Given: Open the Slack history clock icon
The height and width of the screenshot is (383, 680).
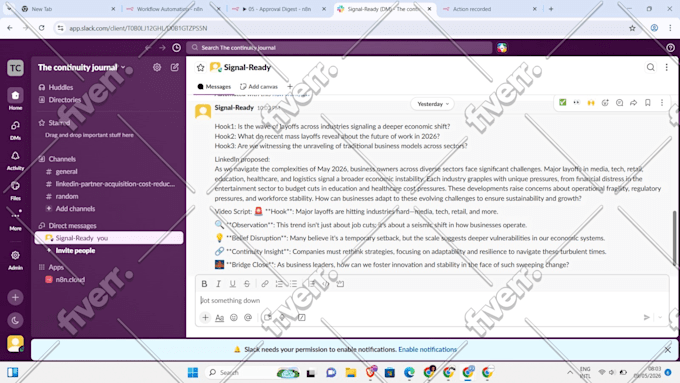Looking at the screenshot, I should click(x=177, y=48).
